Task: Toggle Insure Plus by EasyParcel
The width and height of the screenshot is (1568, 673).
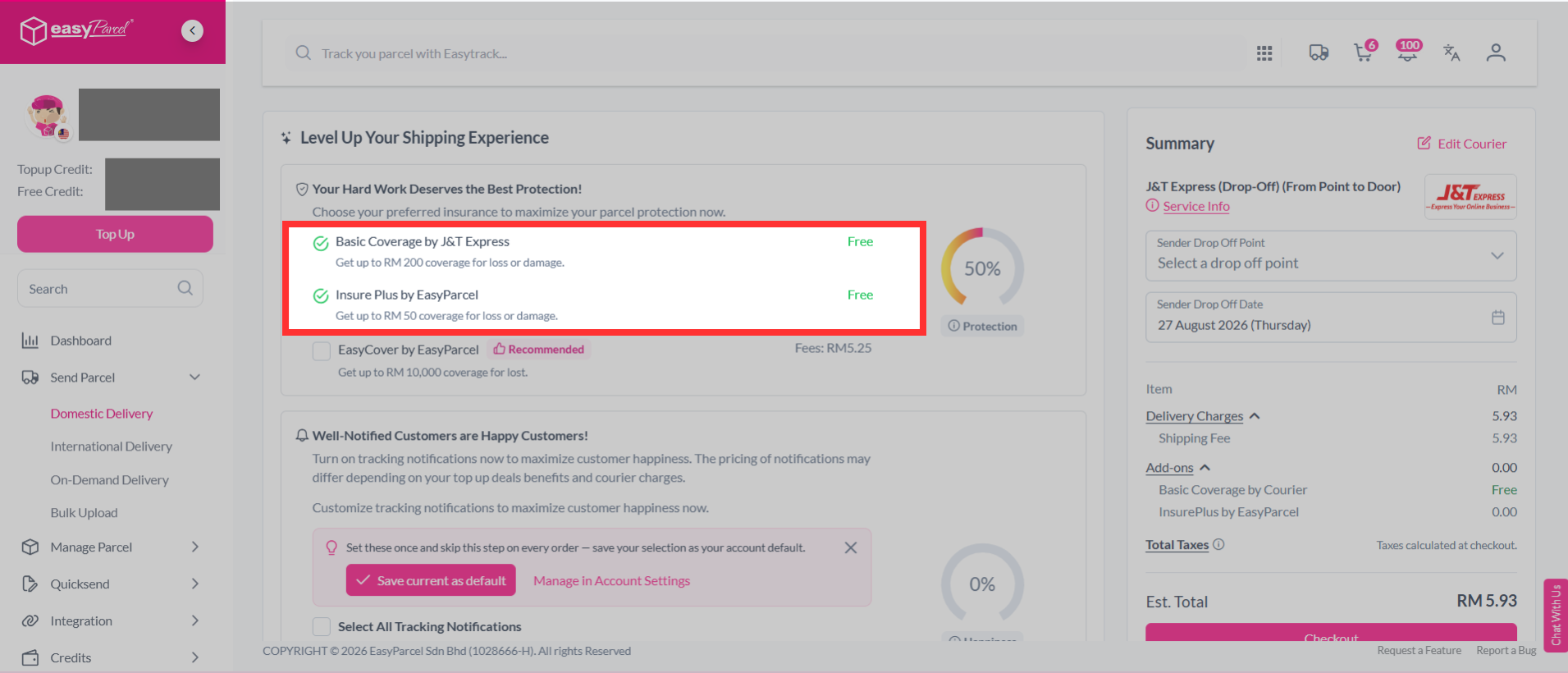Action: tap(321, 296)
